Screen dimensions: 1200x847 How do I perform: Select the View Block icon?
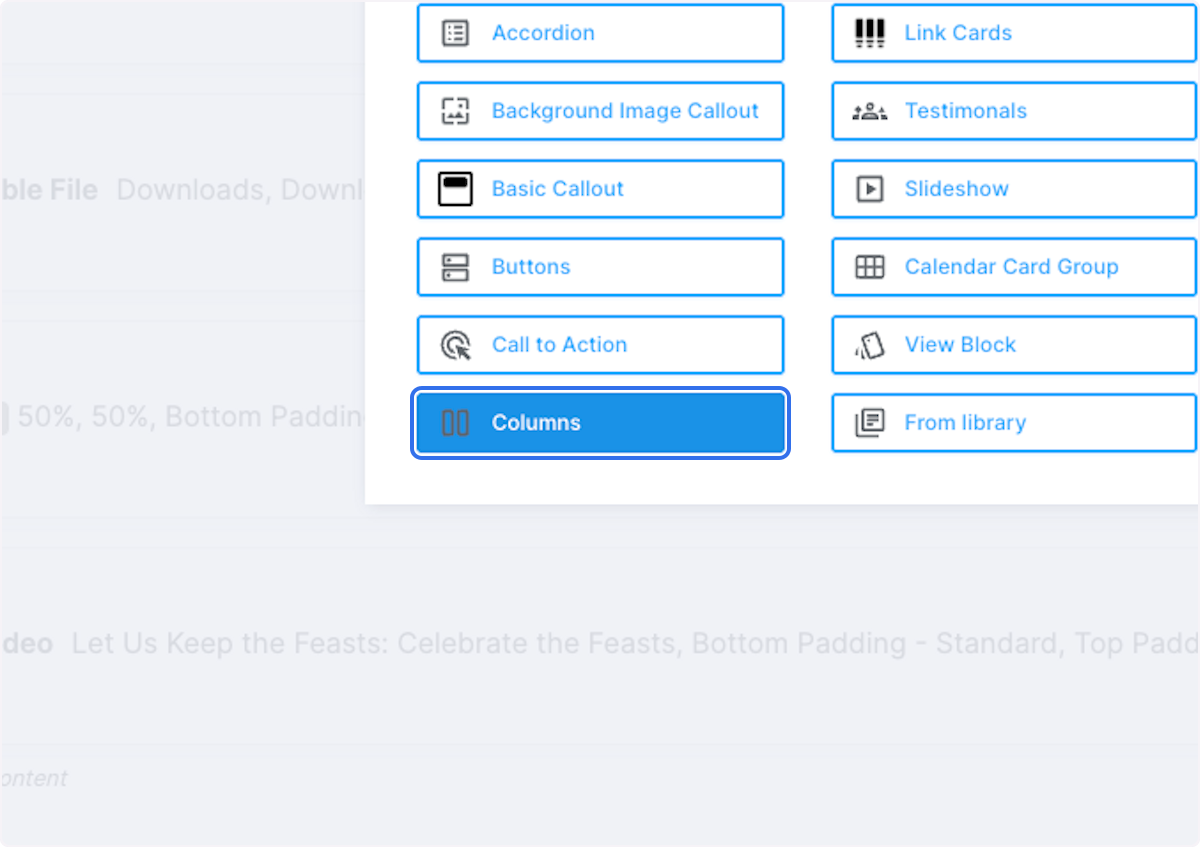coord(869,344)
